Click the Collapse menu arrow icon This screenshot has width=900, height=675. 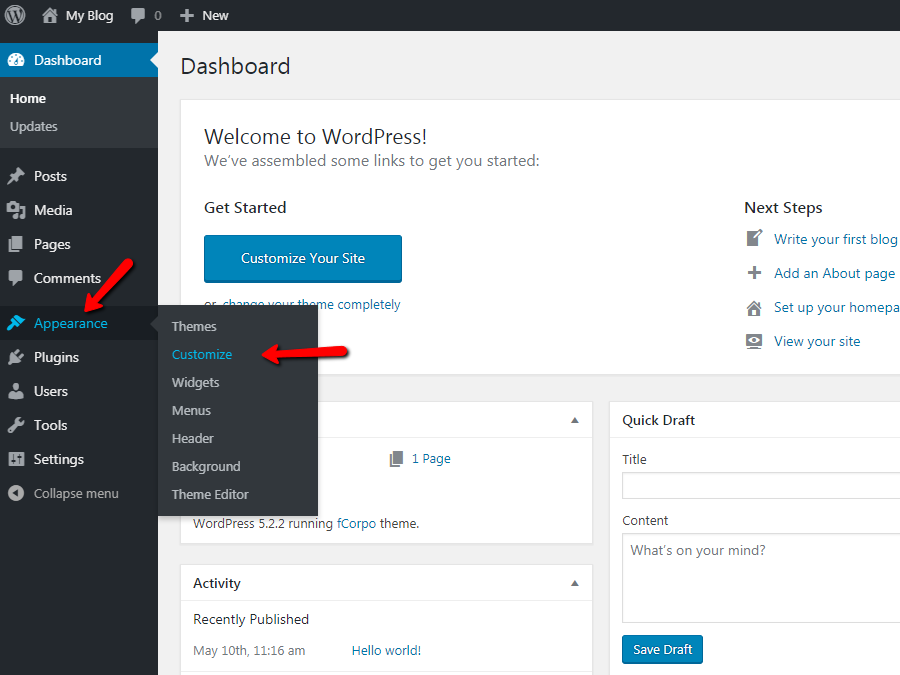(16, 493)
